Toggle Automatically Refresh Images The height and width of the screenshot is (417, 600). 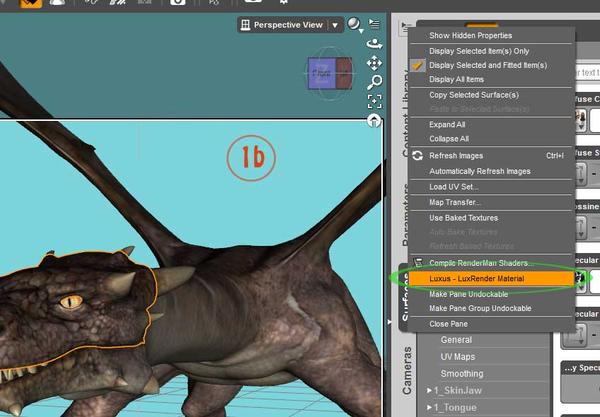tap(479, 171)
